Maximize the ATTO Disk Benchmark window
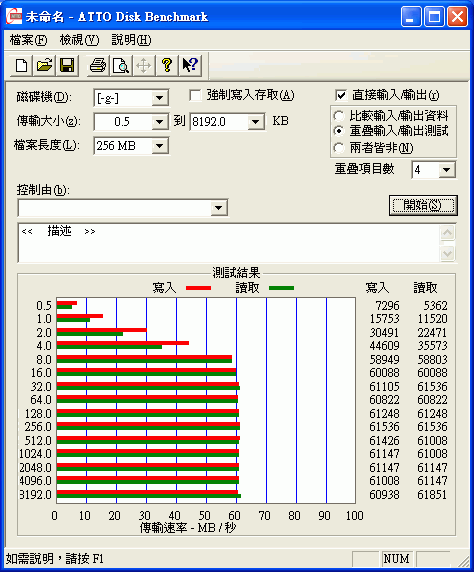This screenshot has width=474, height=572. pyautogui.click(x=434, y=17)
